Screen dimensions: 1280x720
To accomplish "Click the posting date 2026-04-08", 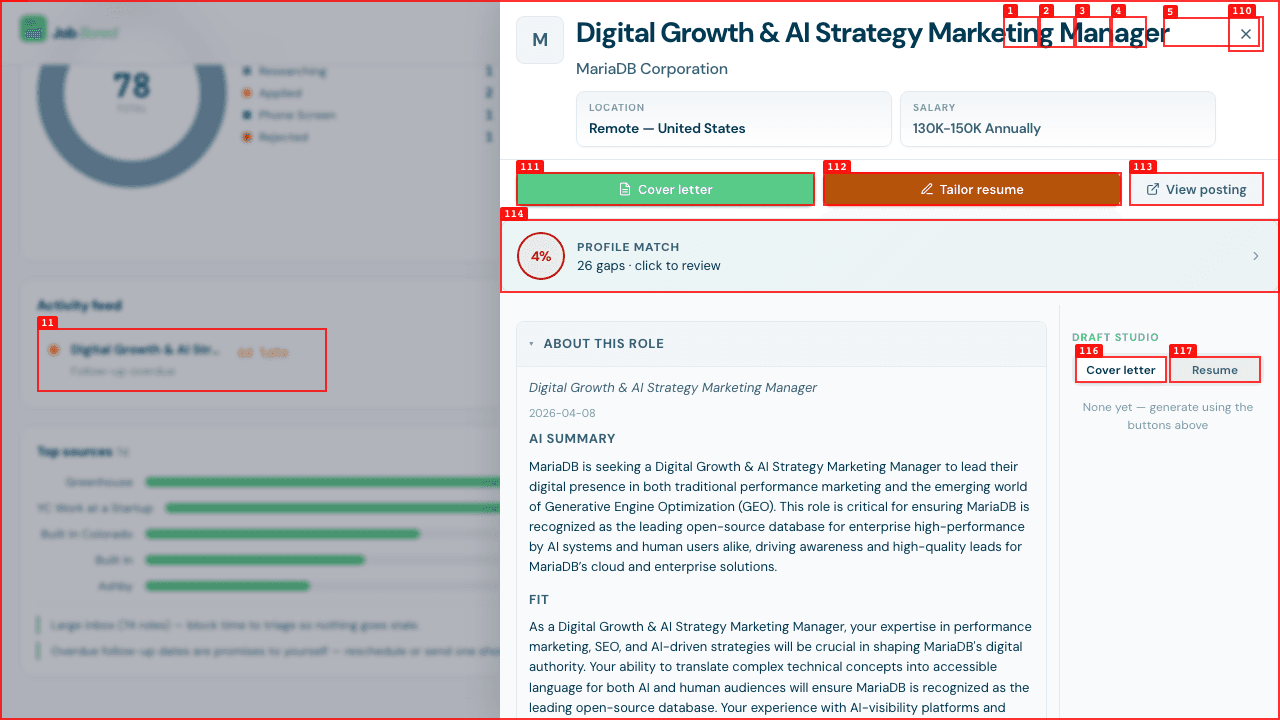I will point(562,413).
